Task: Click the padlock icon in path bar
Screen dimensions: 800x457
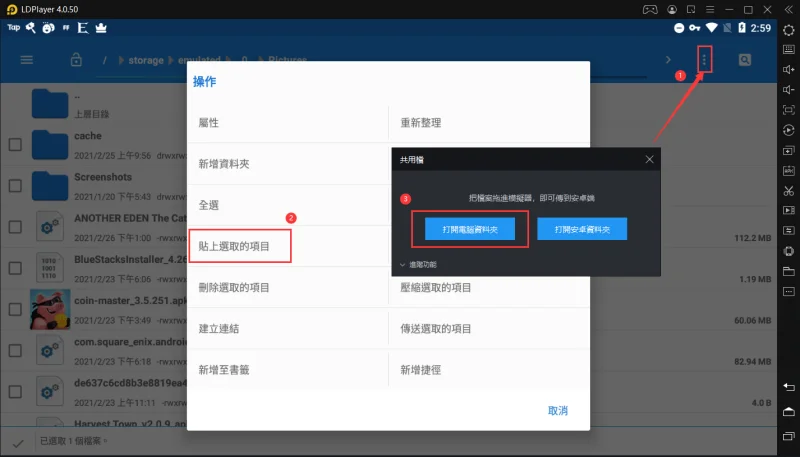Action: (76, 60)
